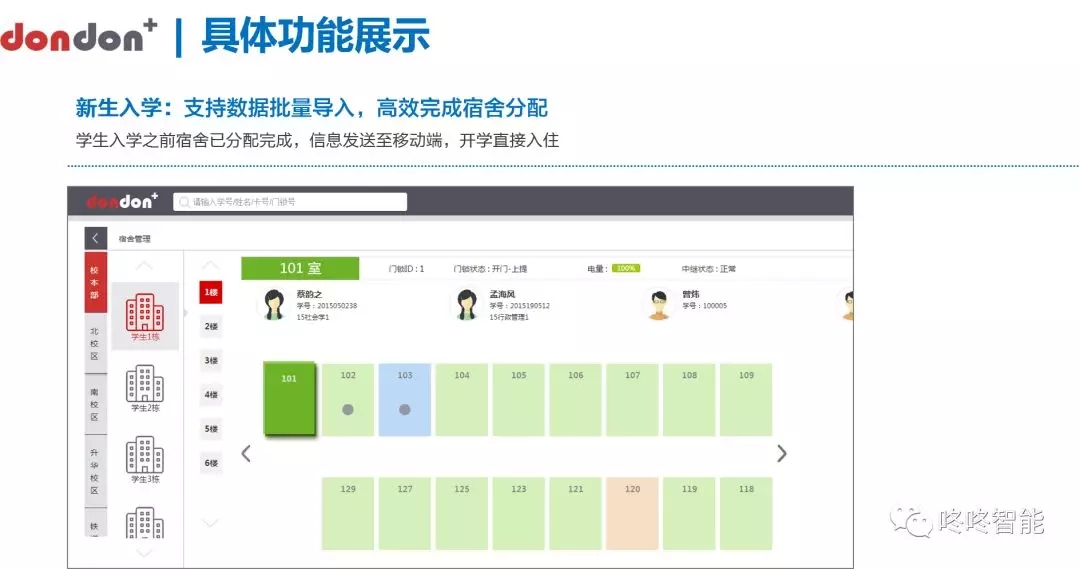
Task: Click the 门锁ID : 1 label
Action: (406, 269)
